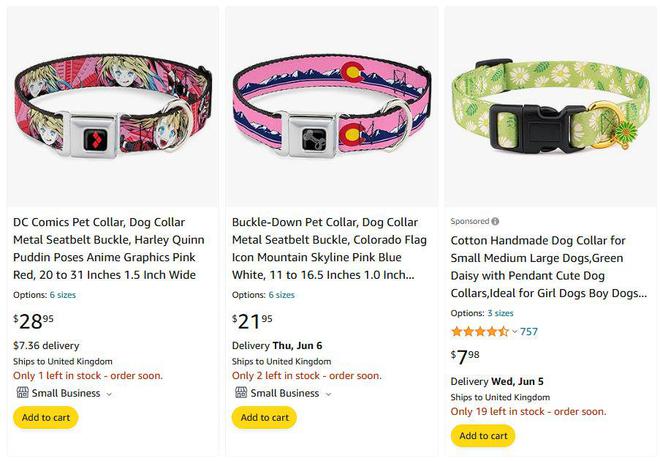Open the green daisy collar product image
This screenshot has height=461, width=660.
[x=551, y=106]
